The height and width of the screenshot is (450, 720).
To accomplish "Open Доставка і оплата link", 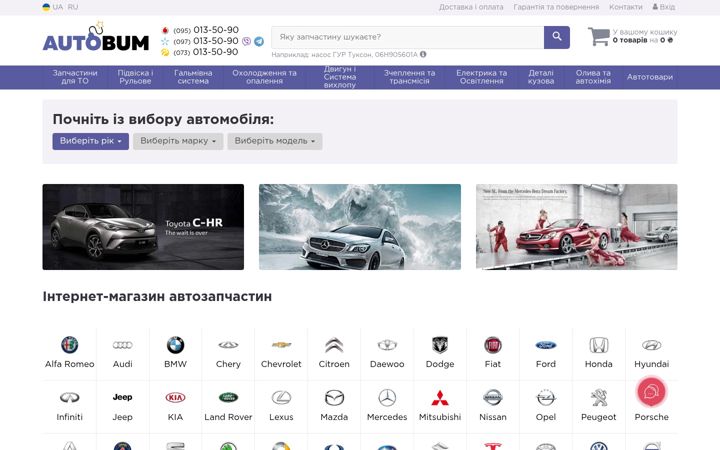I will pos(471,7).
